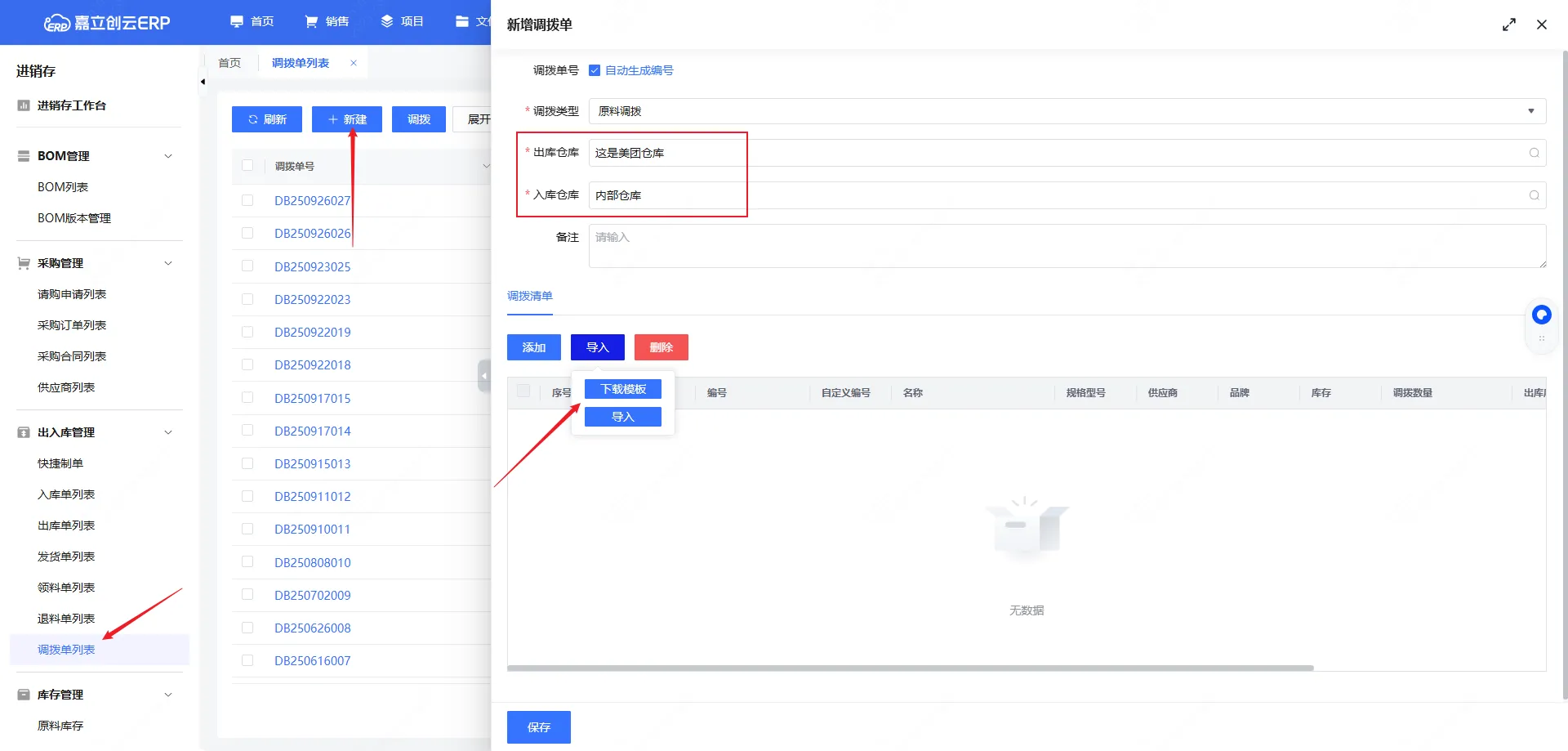Close the 新增调拨单 dialog
The height and width of the screenshot is (751, 1568).
click(1541, 25)
